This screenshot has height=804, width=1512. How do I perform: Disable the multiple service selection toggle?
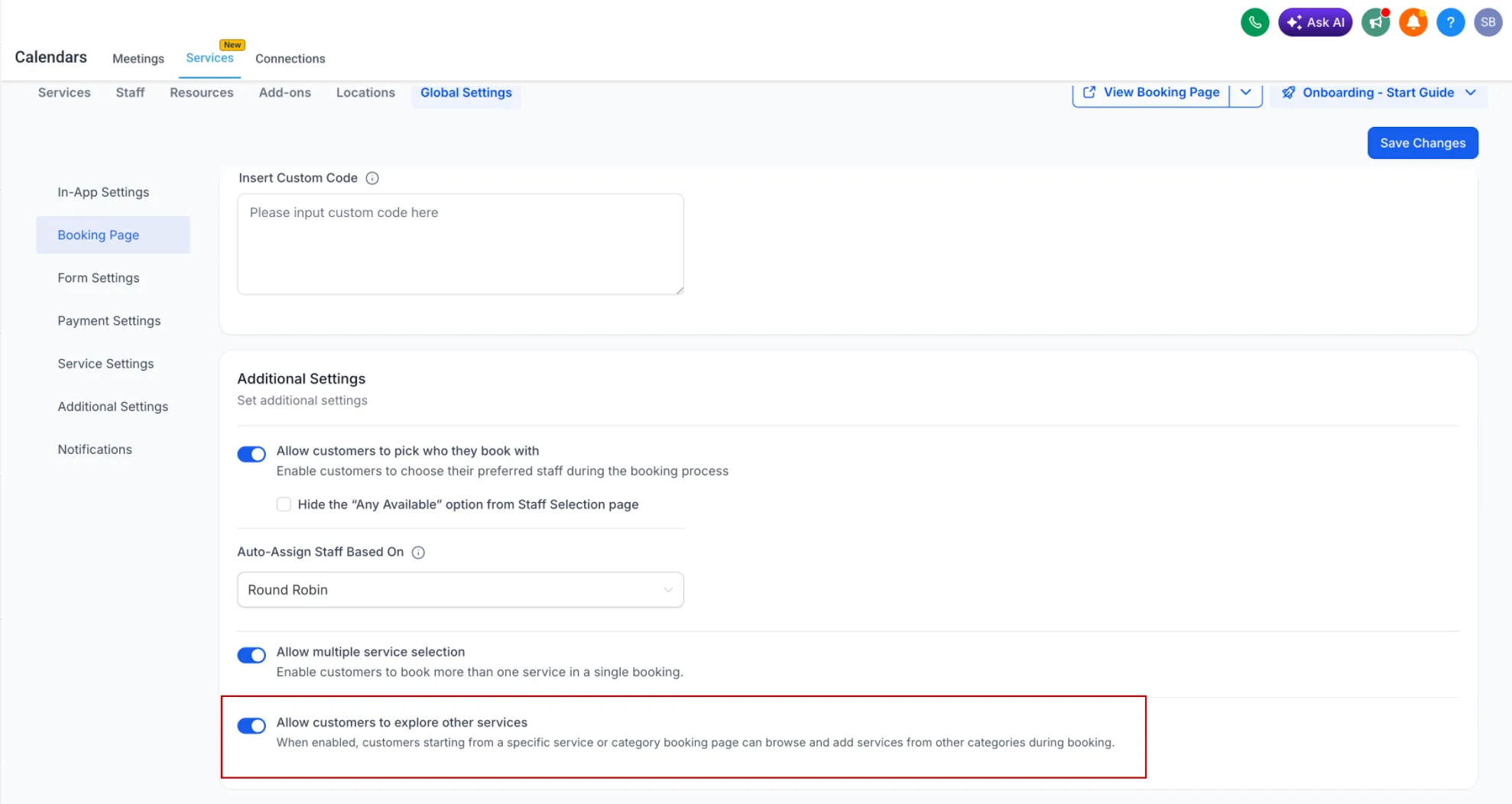pos(251,655)
